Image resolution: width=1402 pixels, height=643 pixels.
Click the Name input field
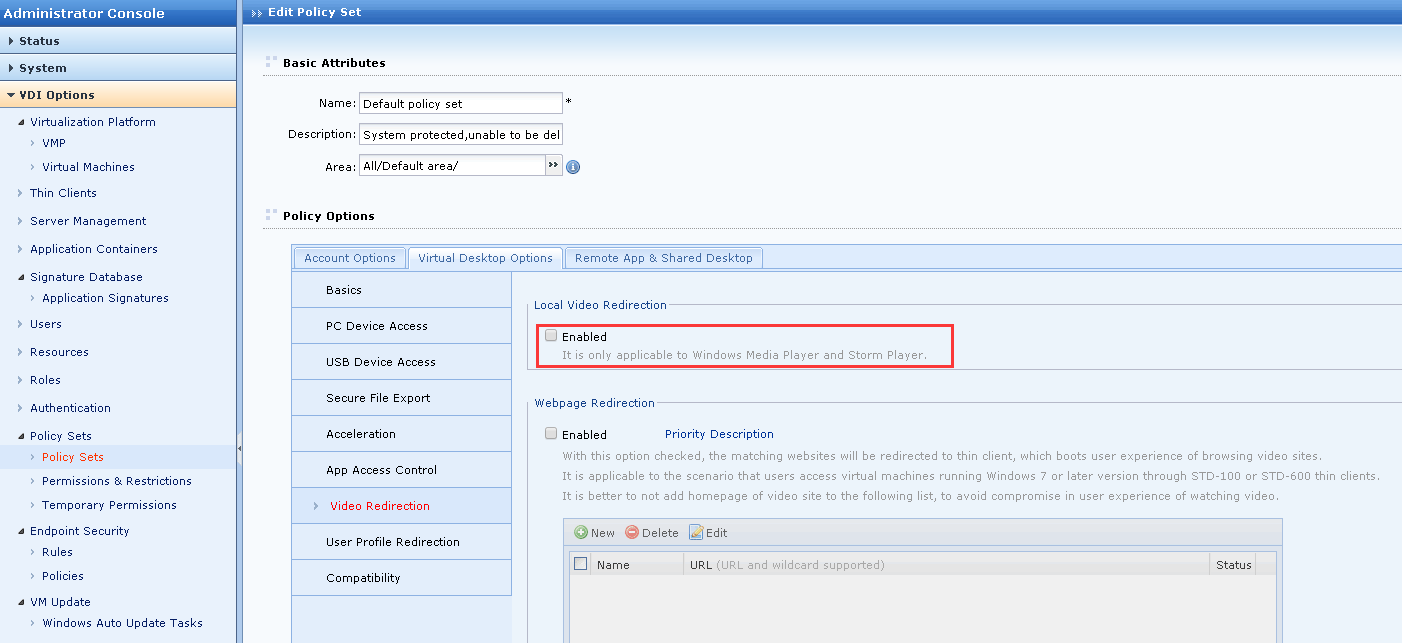coord(460,103)
